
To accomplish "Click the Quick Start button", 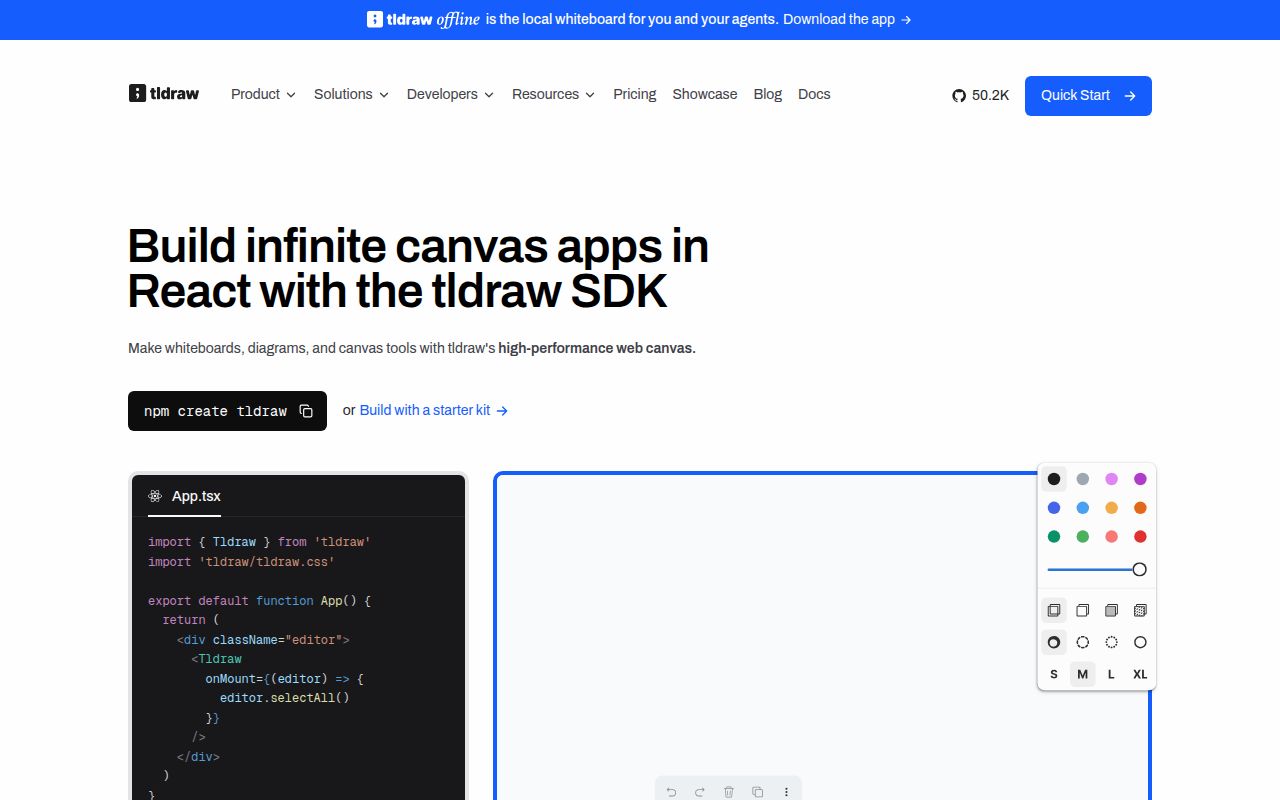I will (1088, 96).
